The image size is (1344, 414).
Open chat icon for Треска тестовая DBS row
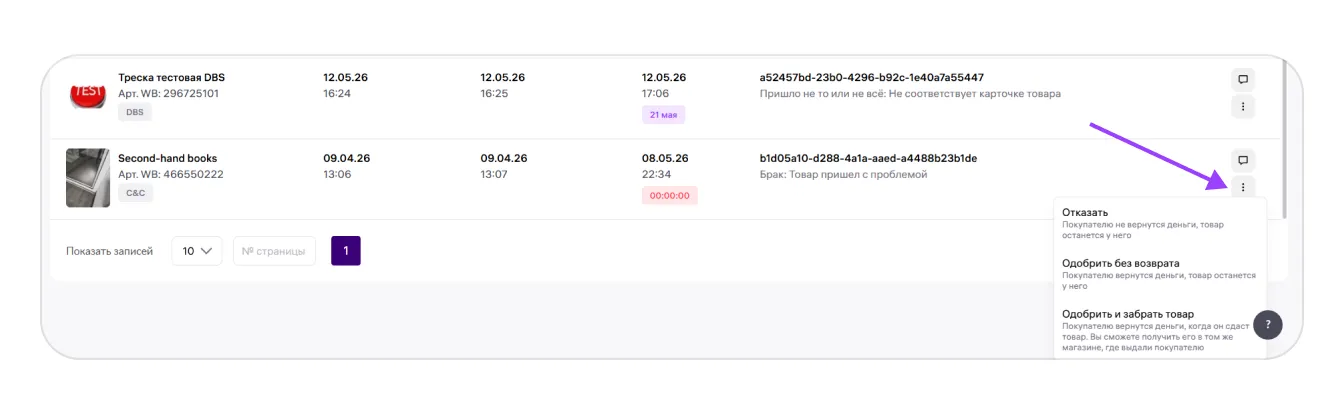pyautogui.click(x=1242, y=79)
